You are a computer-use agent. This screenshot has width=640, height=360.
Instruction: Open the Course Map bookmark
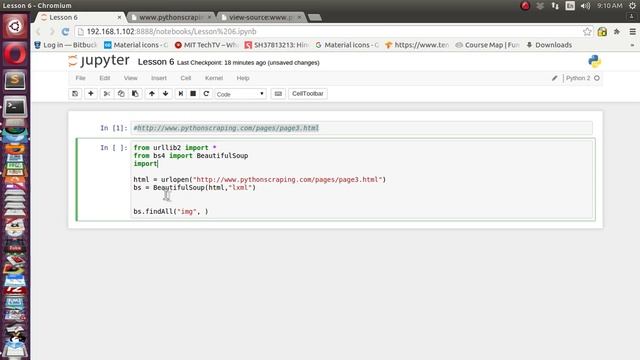point(487,45)
